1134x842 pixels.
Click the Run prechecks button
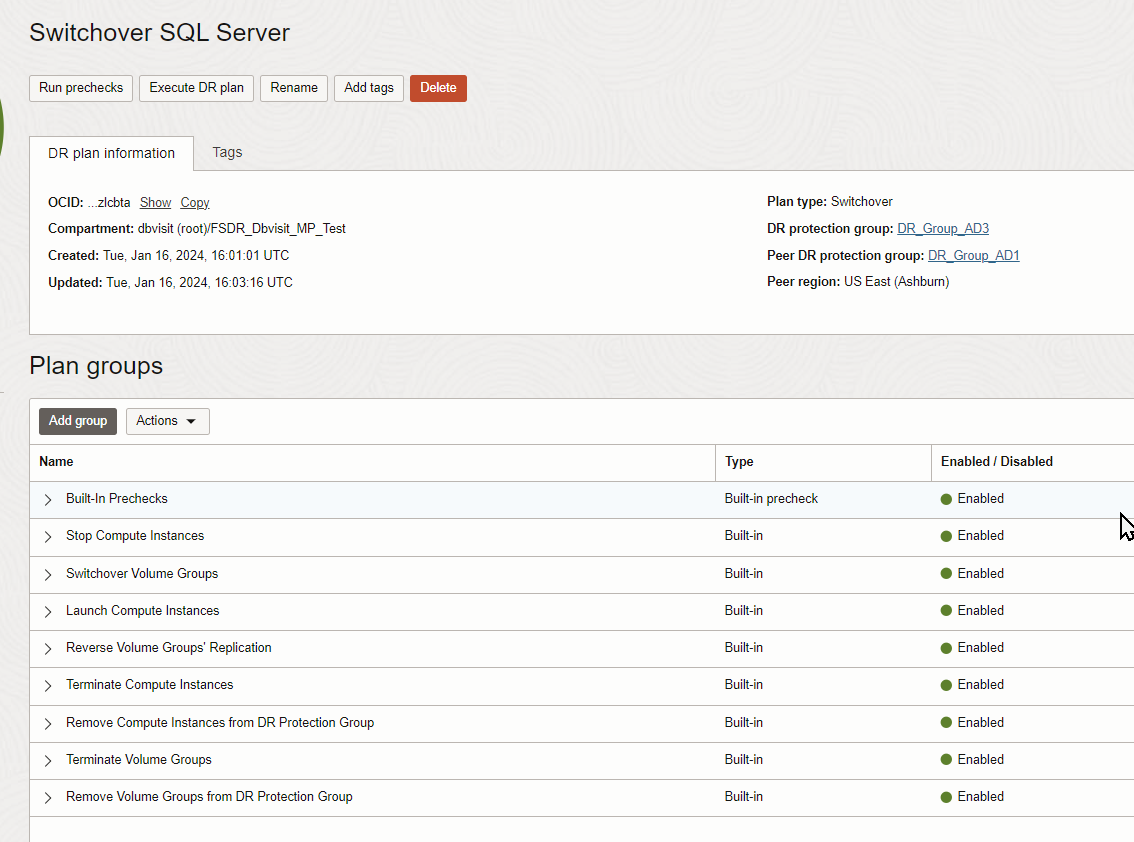pos(81,88)
